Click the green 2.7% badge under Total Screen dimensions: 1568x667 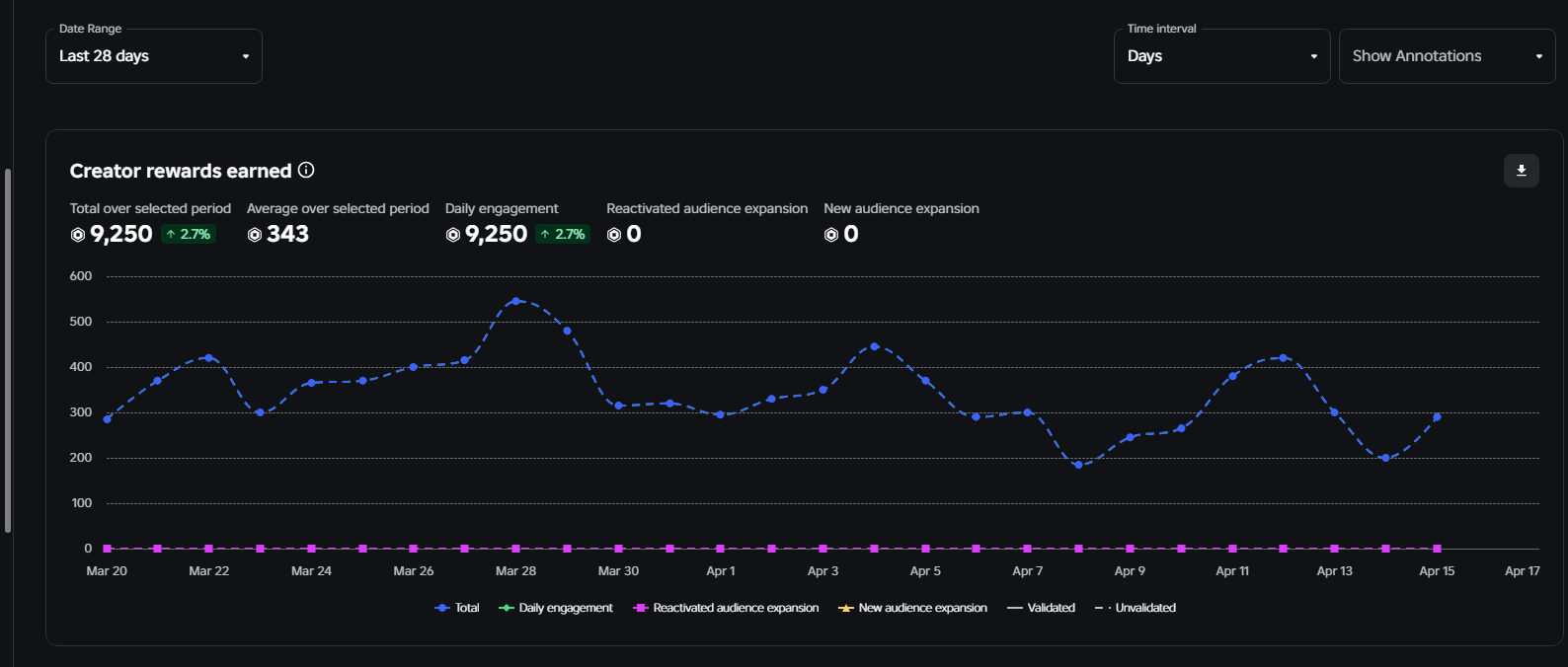pos(188,235)
